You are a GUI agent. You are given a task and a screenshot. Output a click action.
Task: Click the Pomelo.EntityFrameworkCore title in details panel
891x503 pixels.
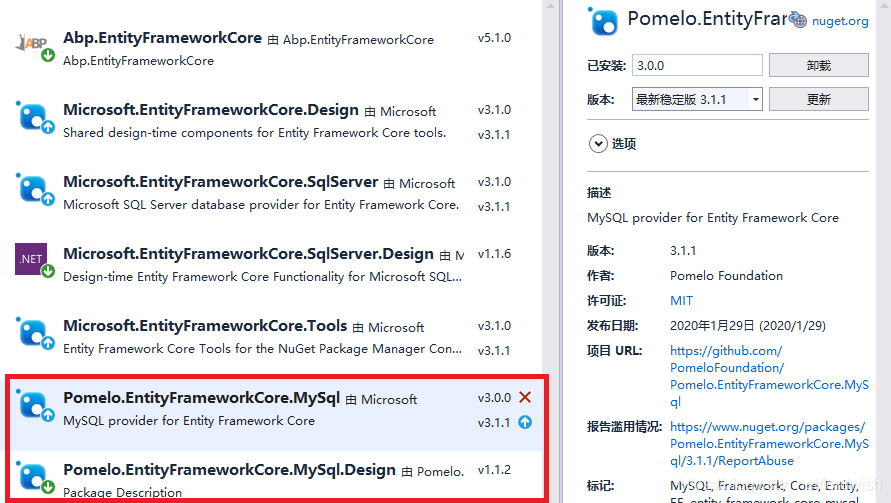(x=707, y=19)
